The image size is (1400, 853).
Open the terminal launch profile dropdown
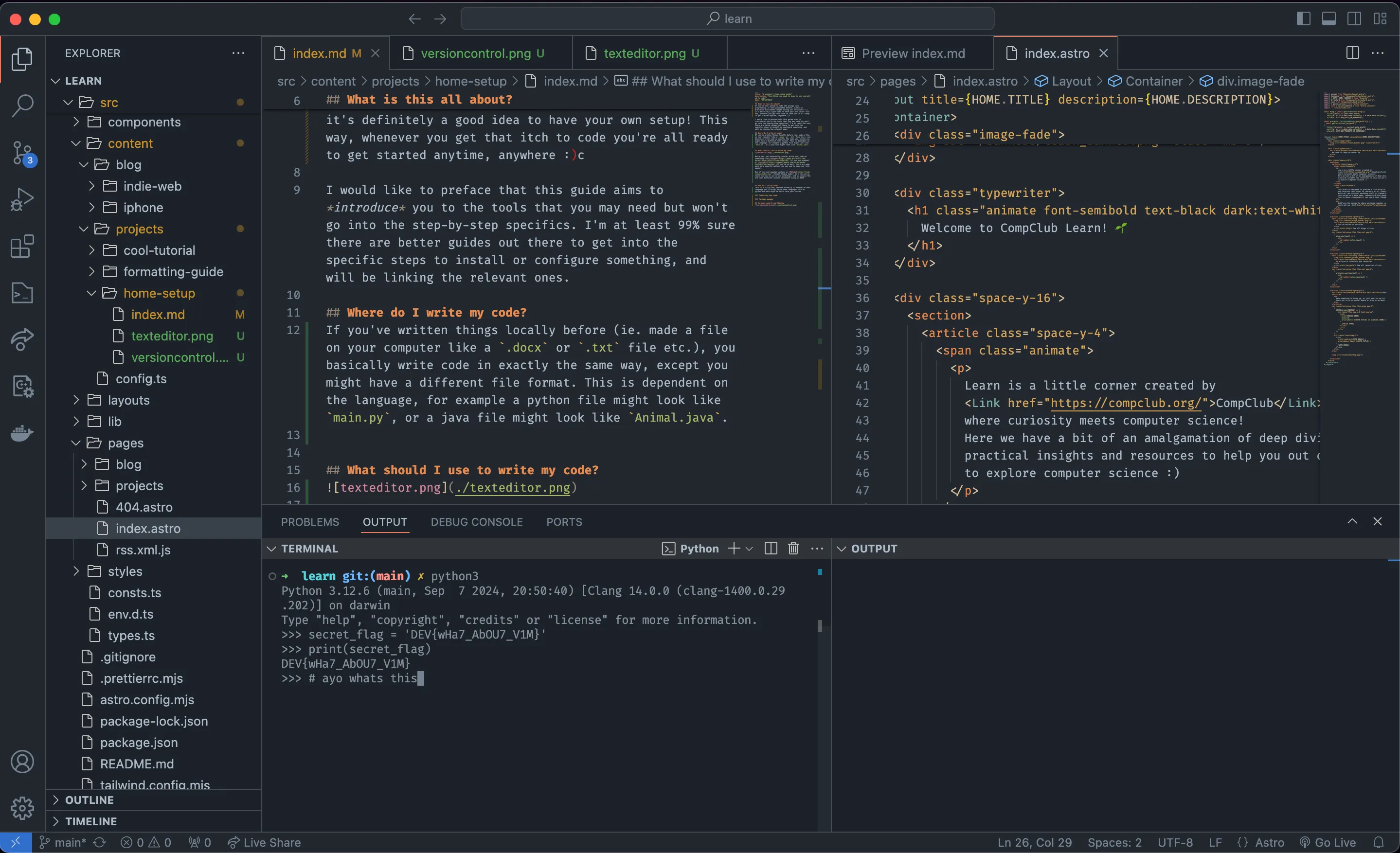click(x=749, y=549)
